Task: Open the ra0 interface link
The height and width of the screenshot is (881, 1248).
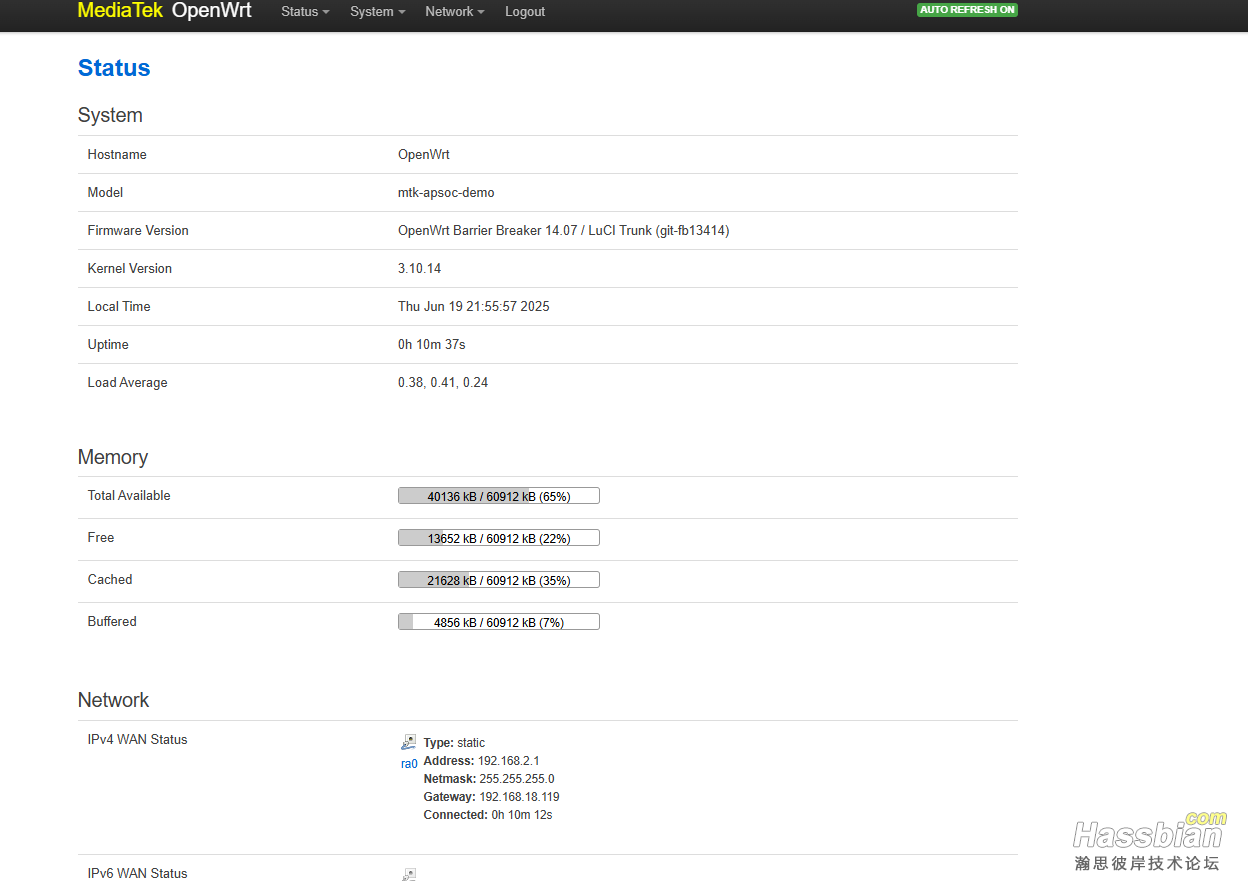Action: (409, 764)
